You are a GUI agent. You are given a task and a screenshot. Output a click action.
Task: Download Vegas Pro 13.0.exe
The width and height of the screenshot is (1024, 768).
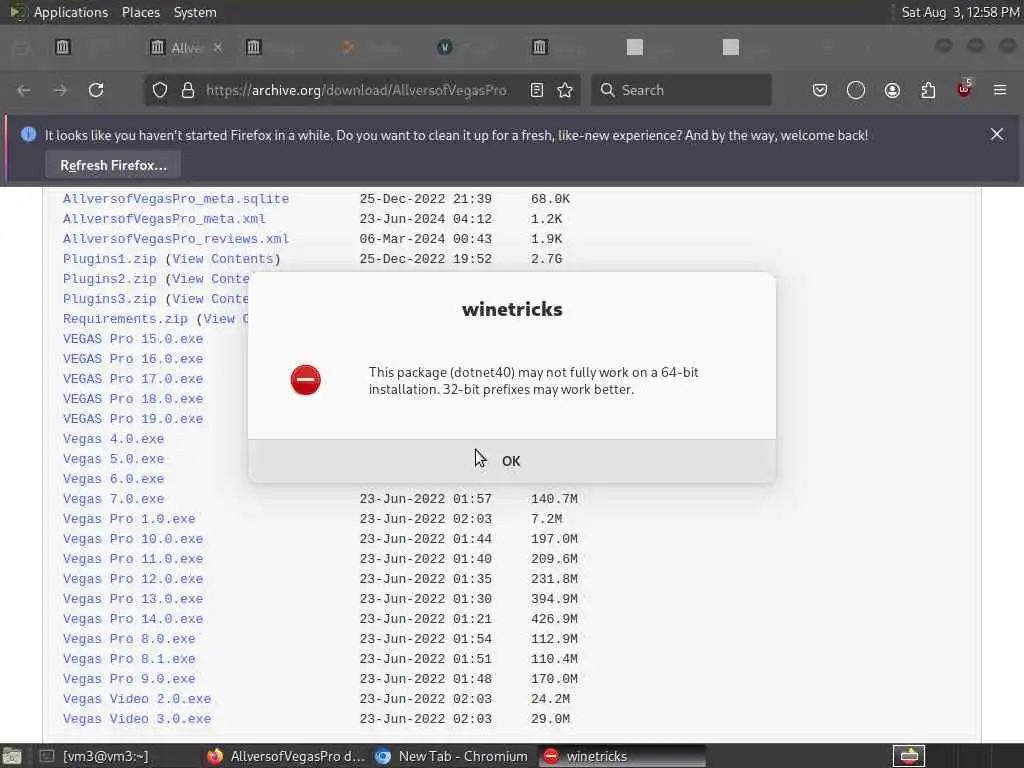(133, 599)
